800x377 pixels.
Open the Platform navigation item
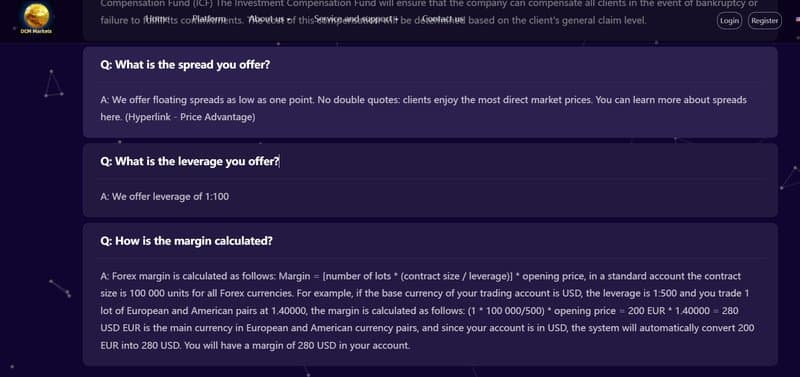click(209, 19)
